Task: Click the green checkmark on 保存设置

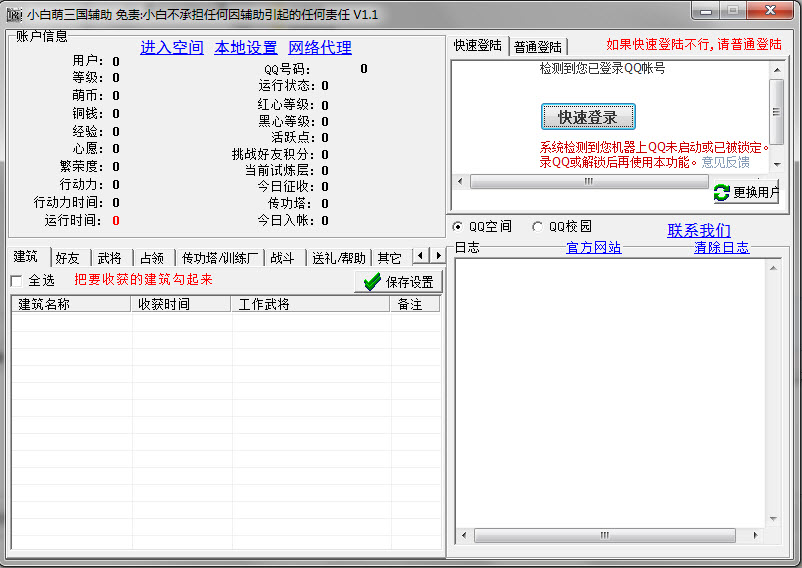Action: (372, 282)
